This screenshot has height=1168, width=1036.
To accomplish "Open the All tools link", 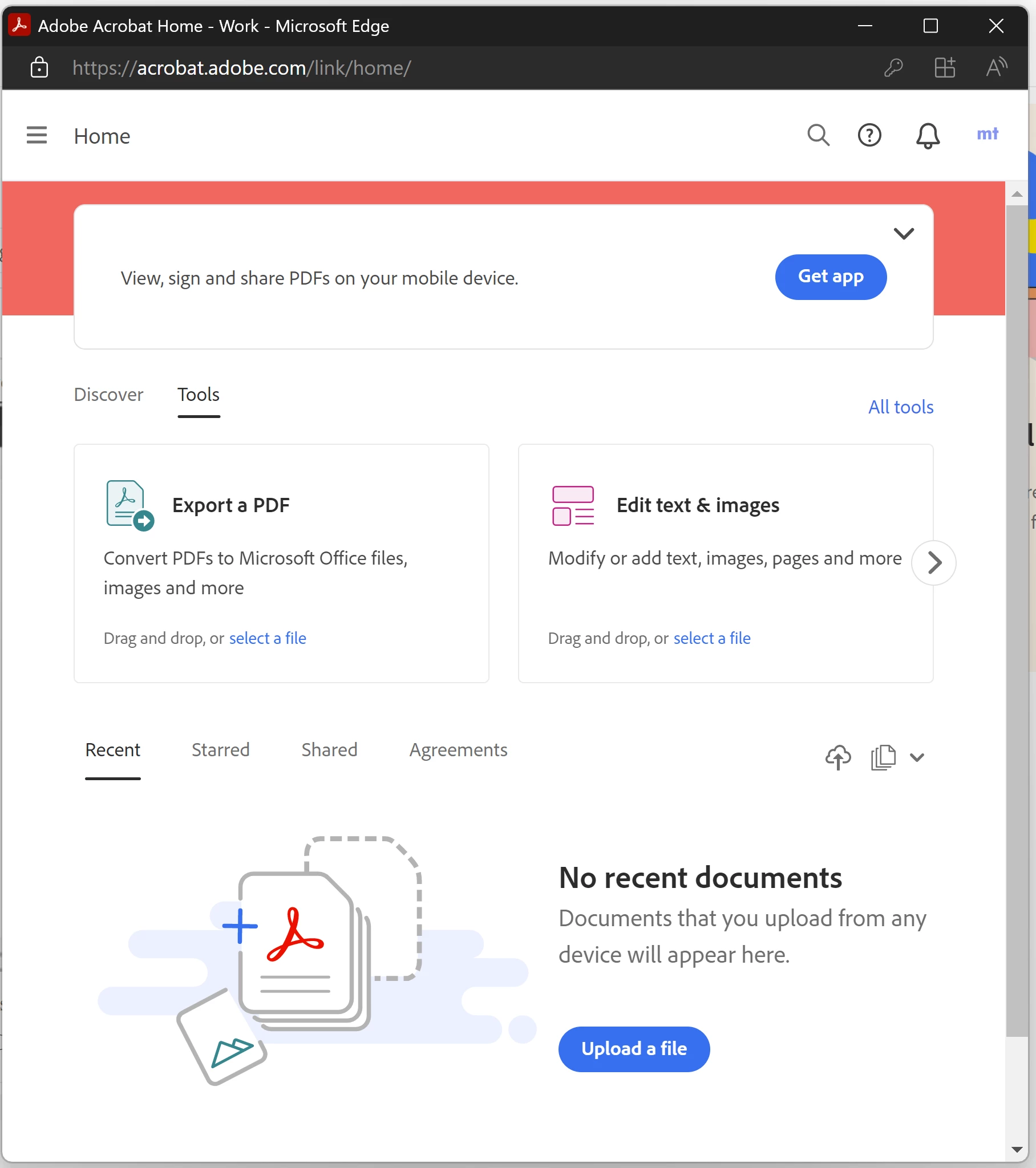I will [900, 407].
